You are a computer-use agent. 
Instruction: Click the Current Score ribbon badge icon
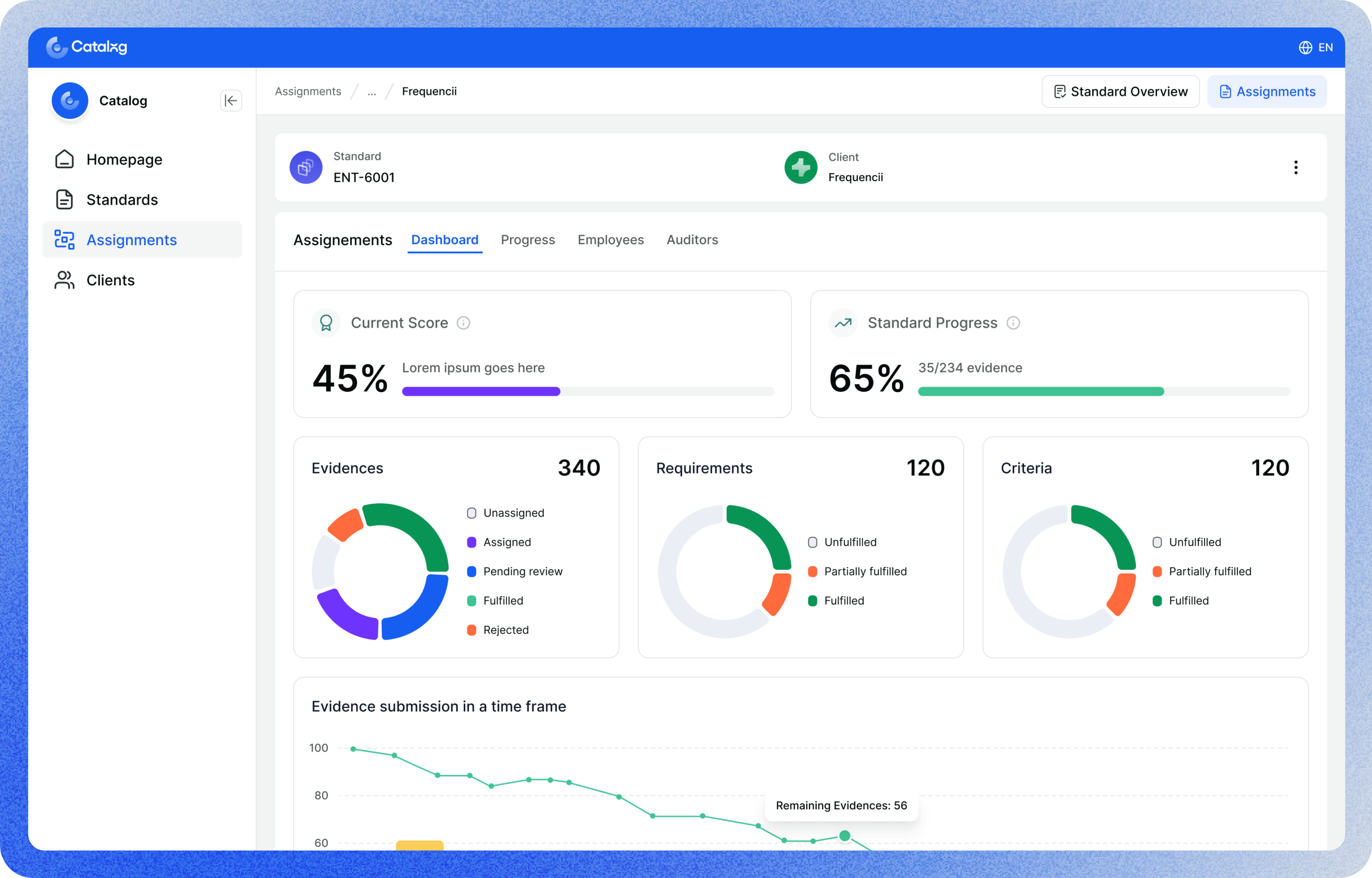(x=326, y=323)
